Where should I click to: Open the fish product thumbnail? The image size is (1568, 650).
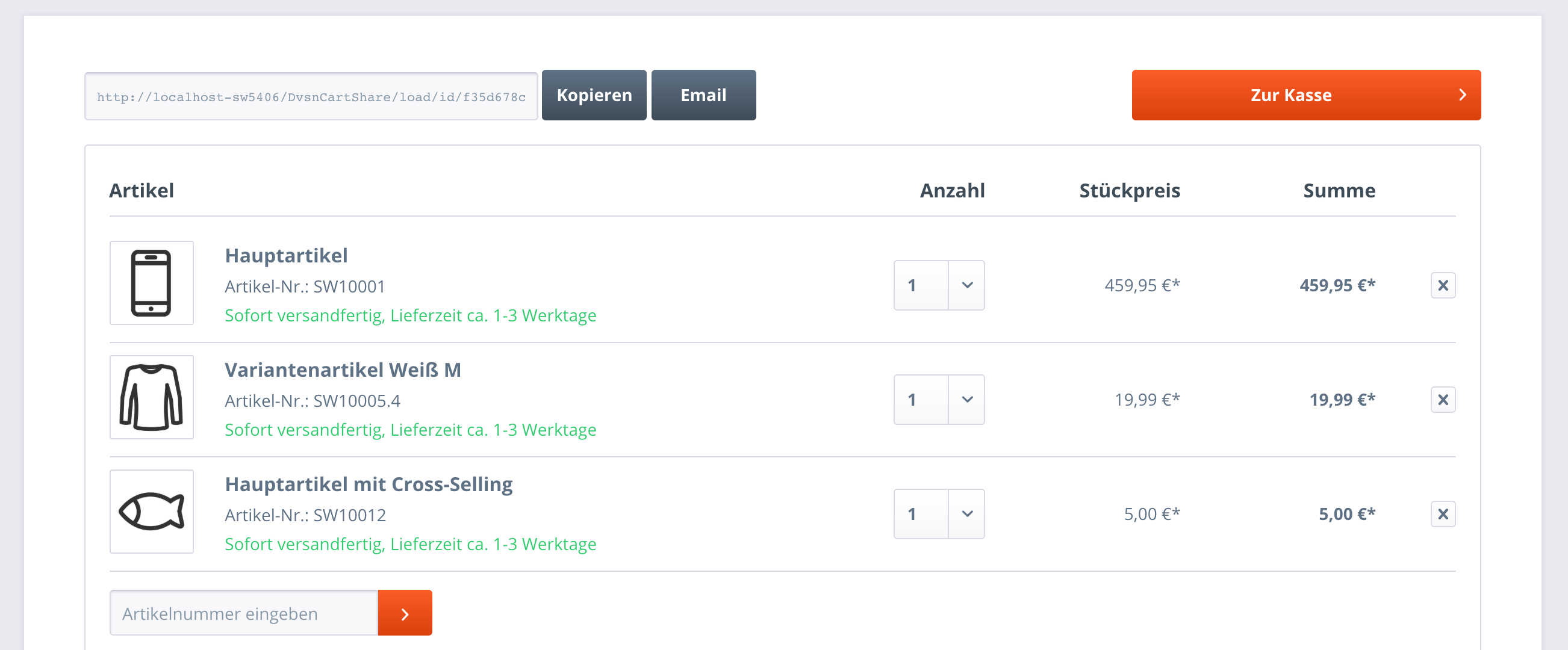coord(152,512)
